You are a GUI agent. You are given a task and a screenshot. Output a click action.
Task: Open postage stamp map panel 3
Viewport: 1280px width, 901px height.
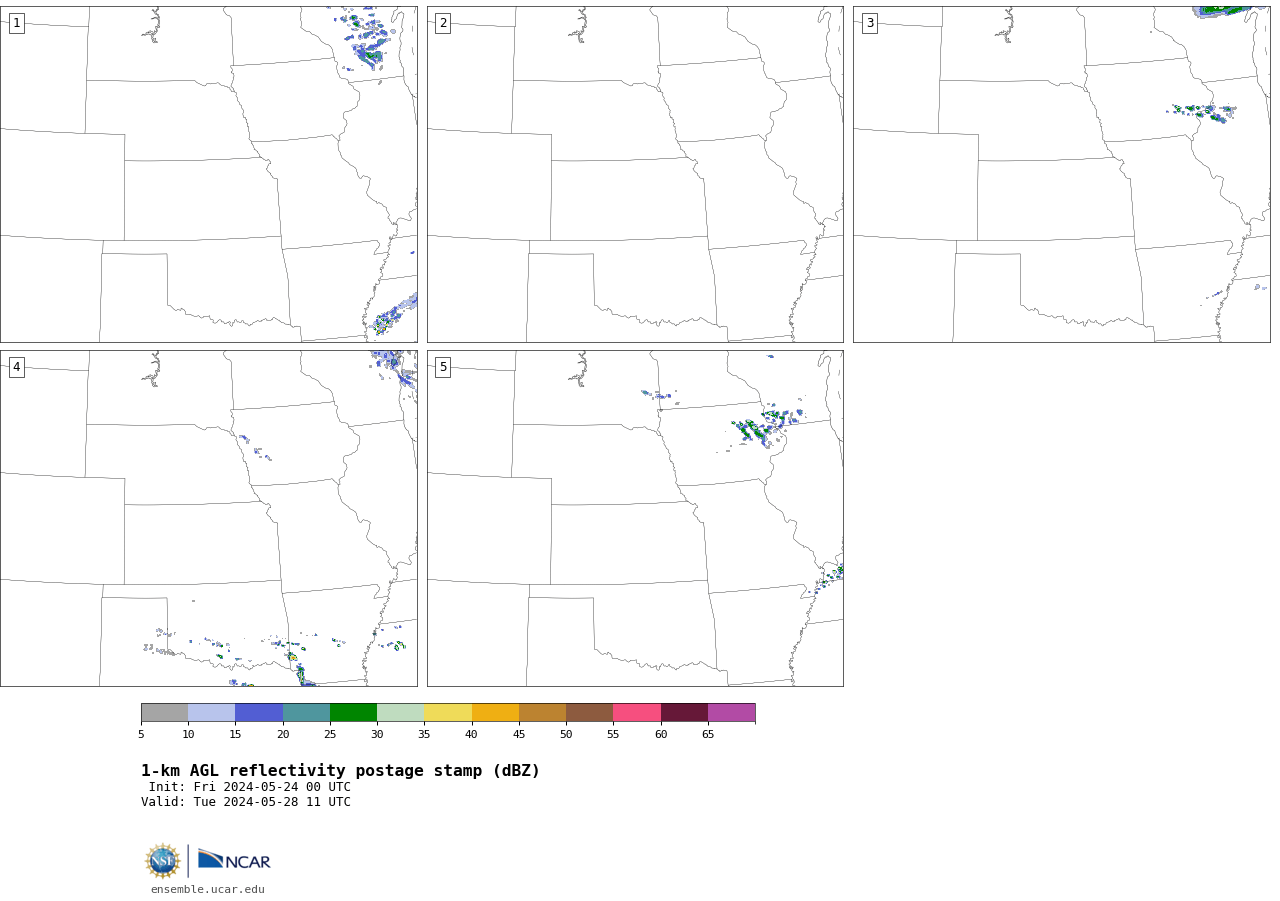coord(1061,174)
